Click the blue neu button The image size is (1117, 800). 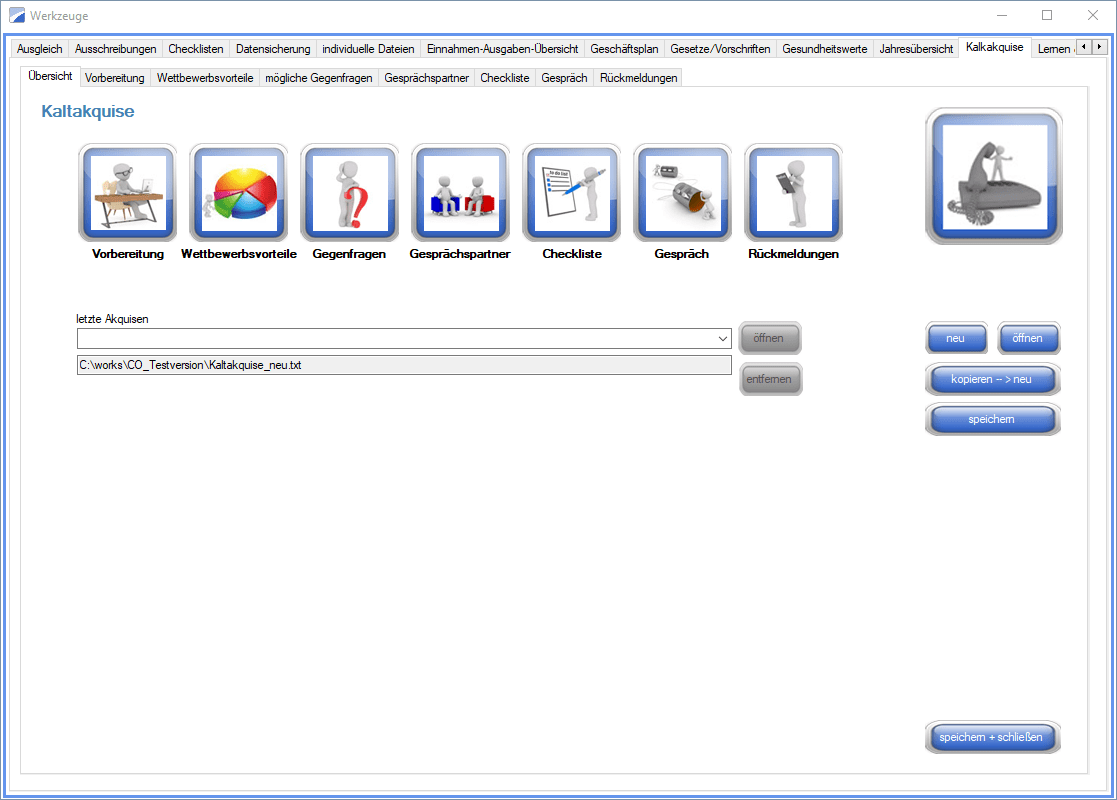coord(956,339)
